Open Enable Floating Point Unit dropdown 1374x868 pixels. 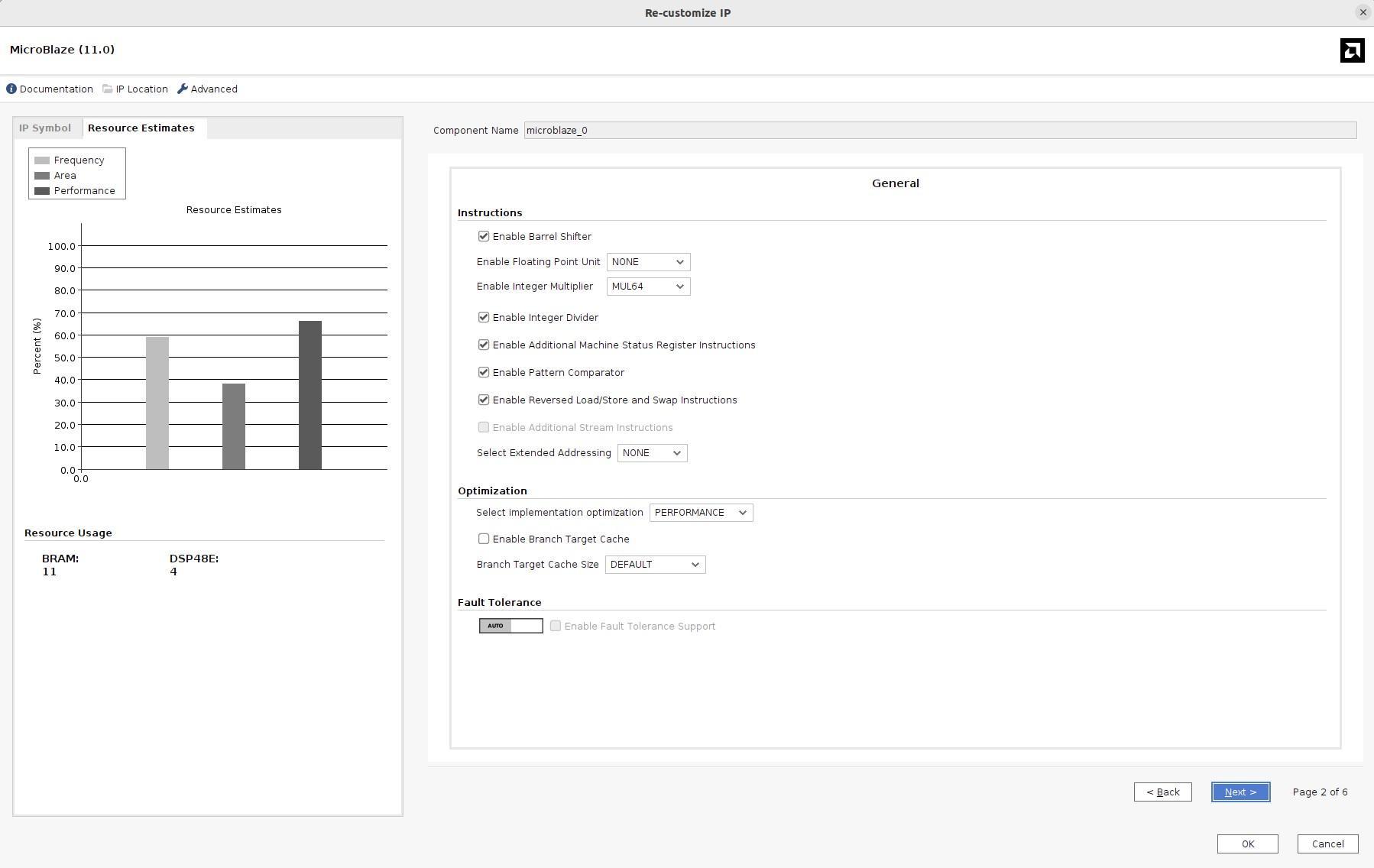(x=649, y=262)
